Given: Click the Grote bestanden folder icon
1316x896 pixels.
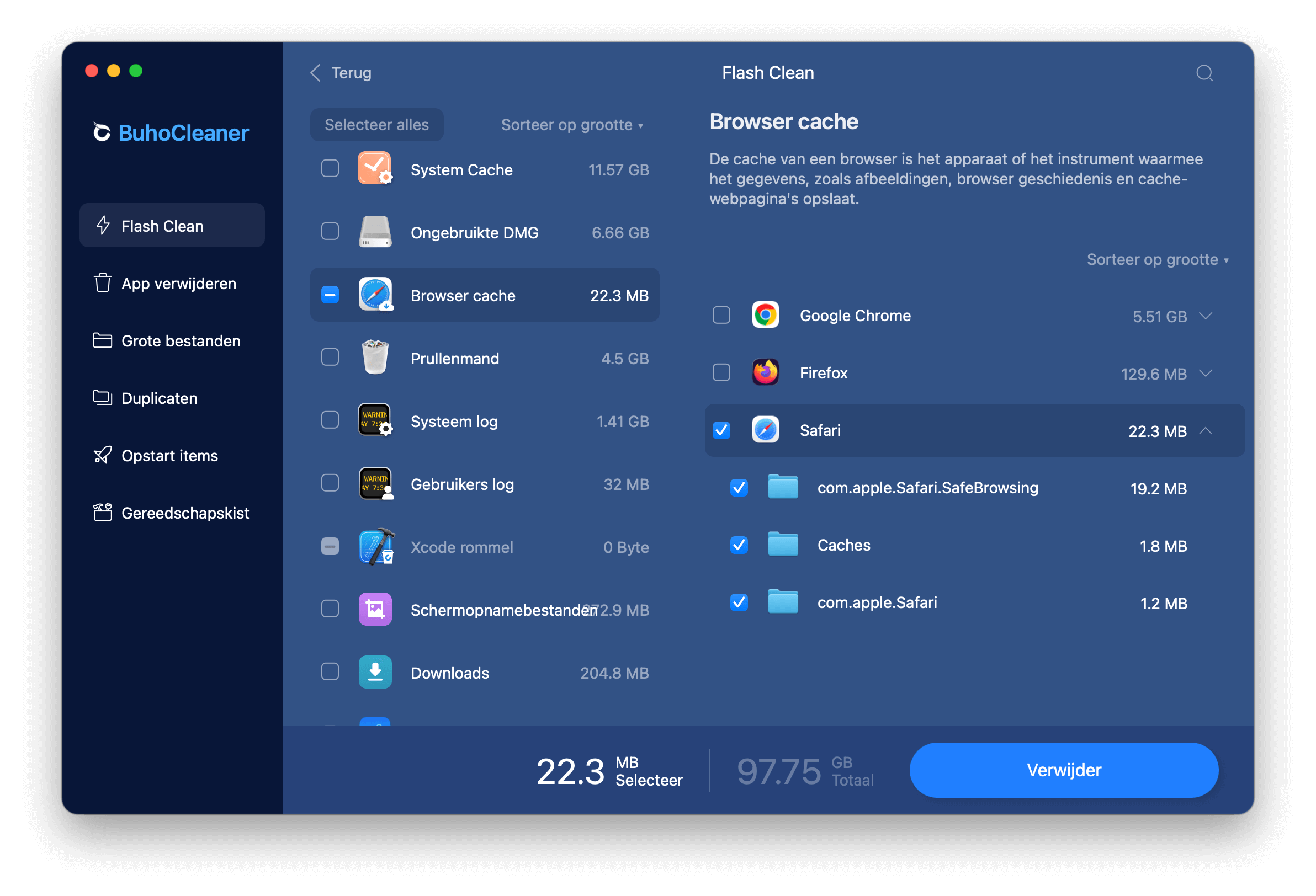Looking at the screenshot, I should click(x=103, y=340).
